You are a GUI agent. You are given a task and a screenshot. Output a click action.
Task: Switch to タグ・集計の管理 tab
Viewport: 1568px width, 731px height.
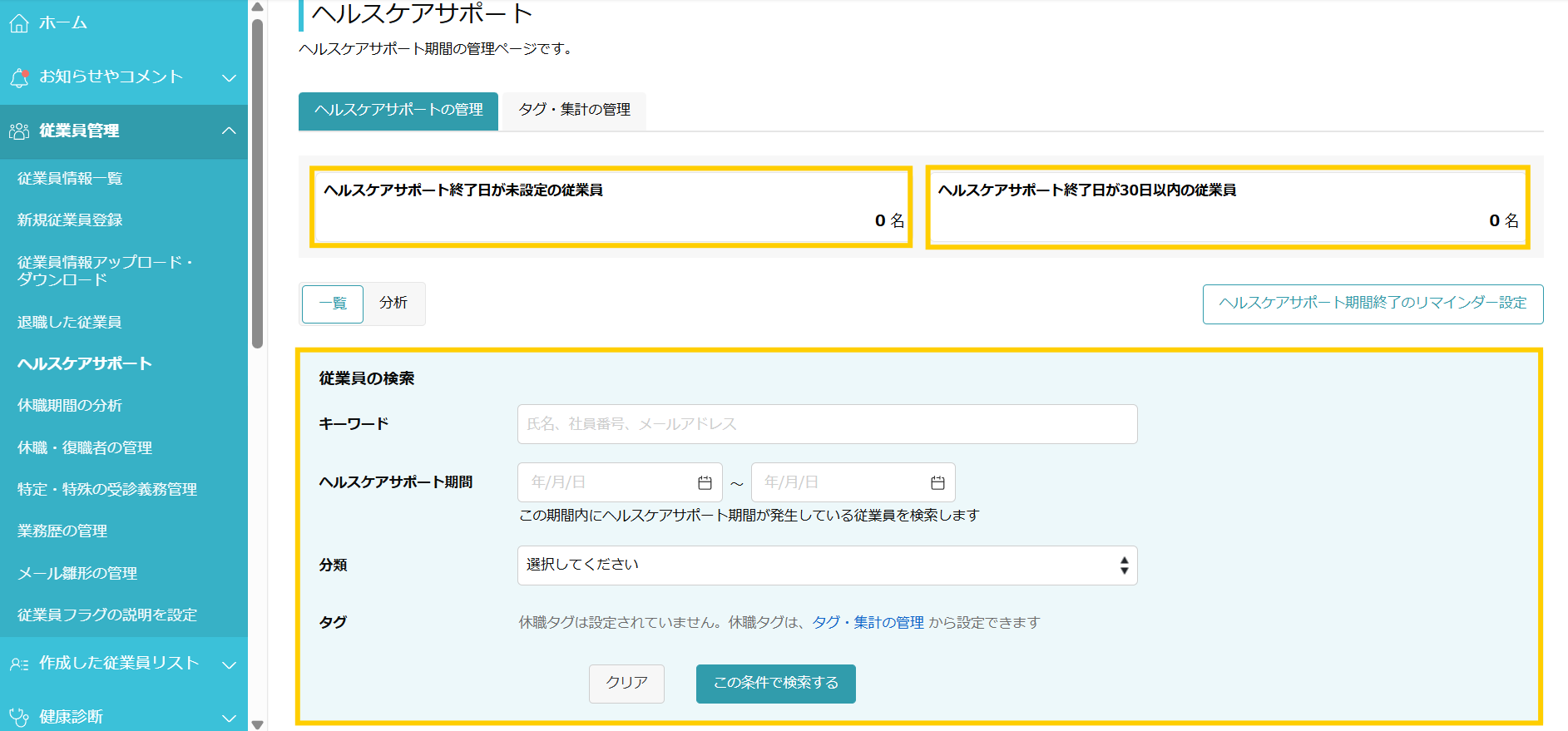coord(574,111)
